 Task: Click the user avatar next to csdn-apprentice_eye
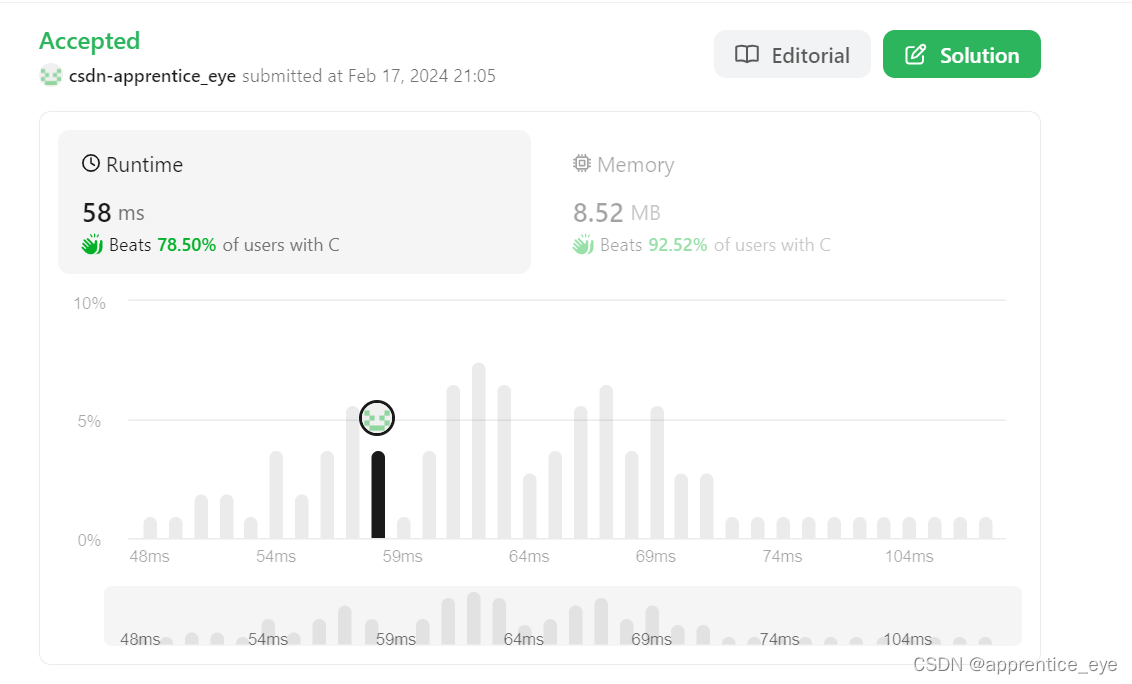51,75
